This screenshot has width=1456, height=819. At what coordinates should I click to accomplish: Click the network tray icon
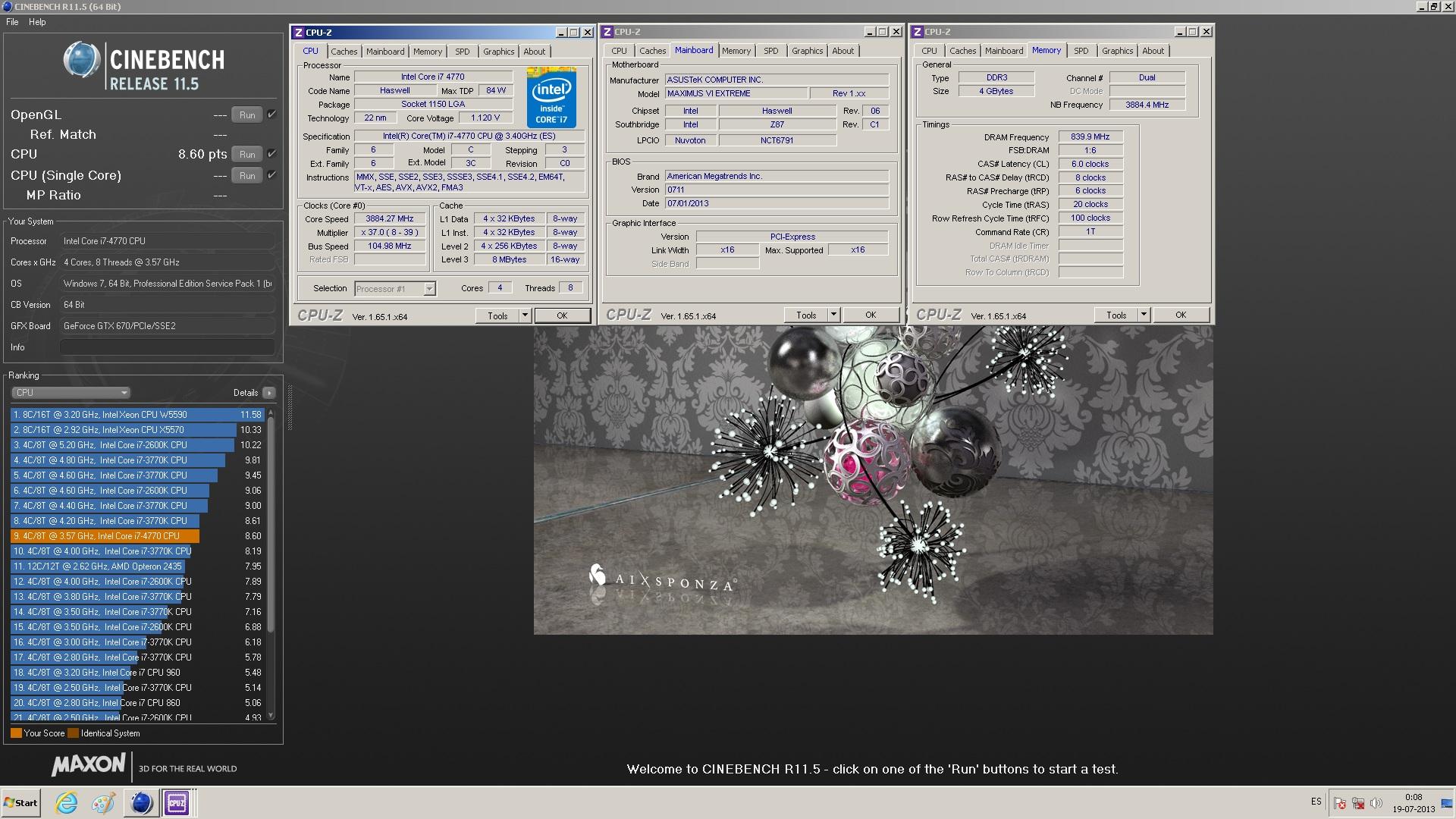[1358, 803]
